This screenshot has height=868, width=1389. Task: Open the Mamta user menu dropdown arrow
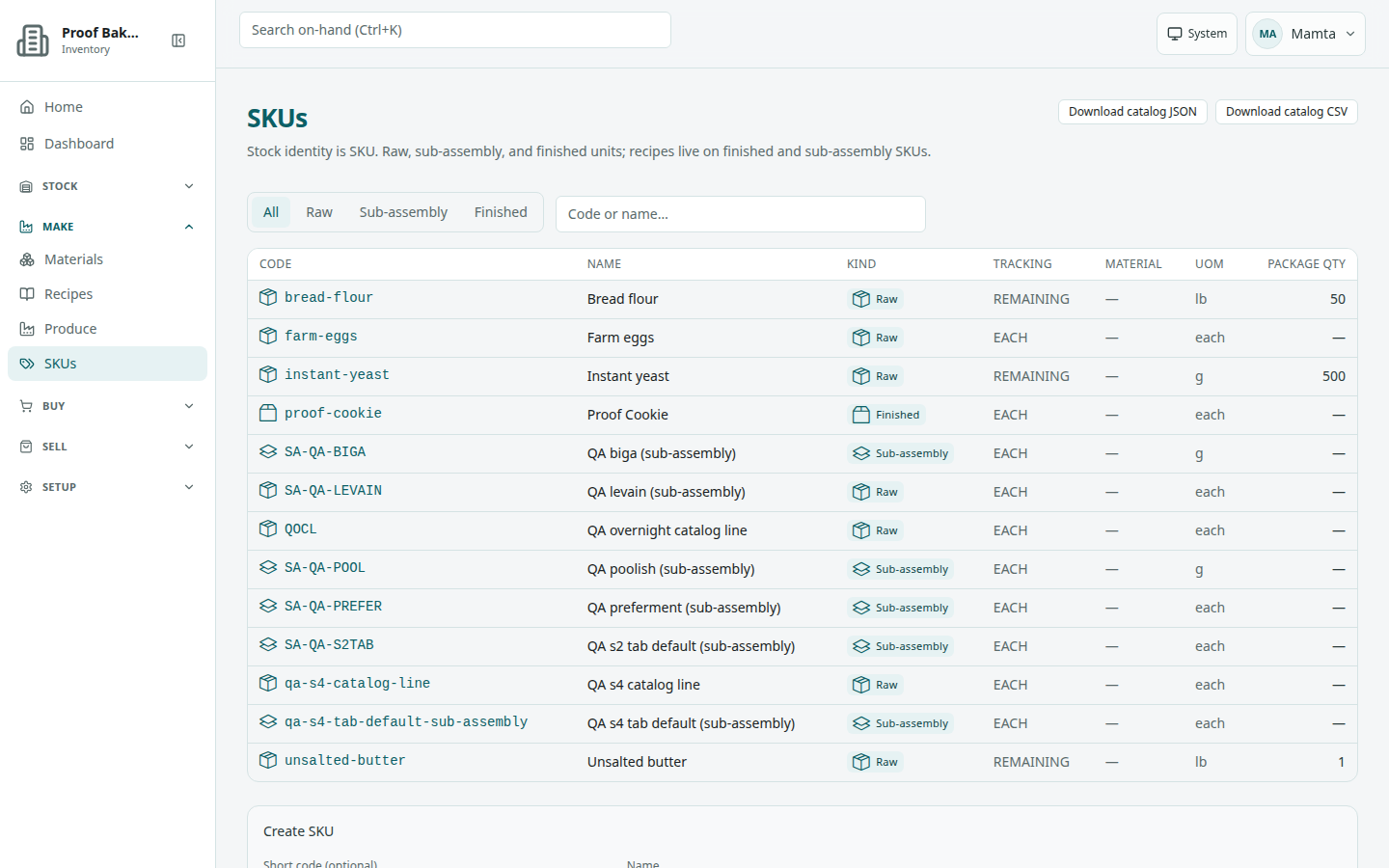point(1350,34)
